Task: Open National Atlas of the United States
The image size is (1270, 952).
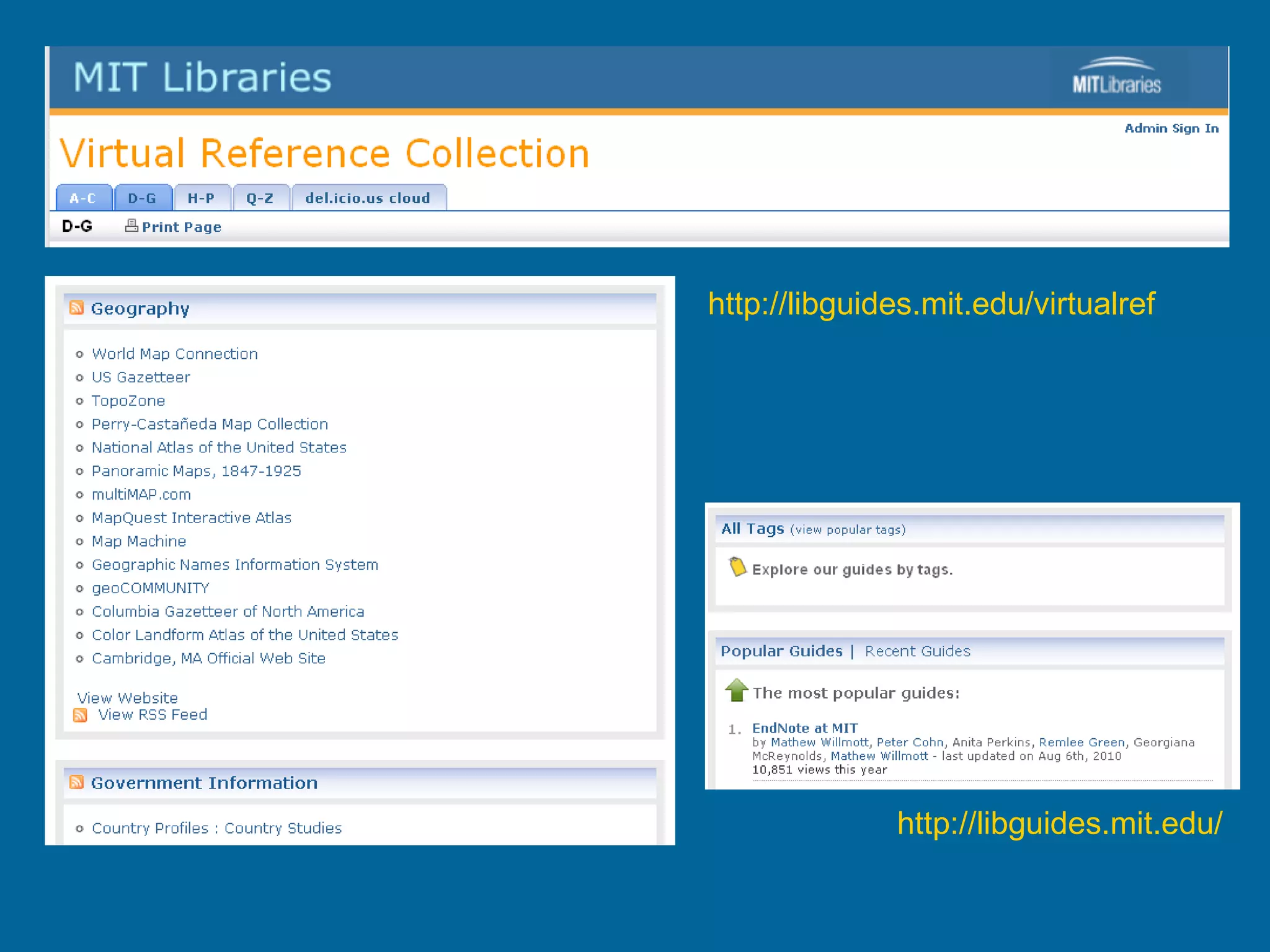Action: coord(219,447)
